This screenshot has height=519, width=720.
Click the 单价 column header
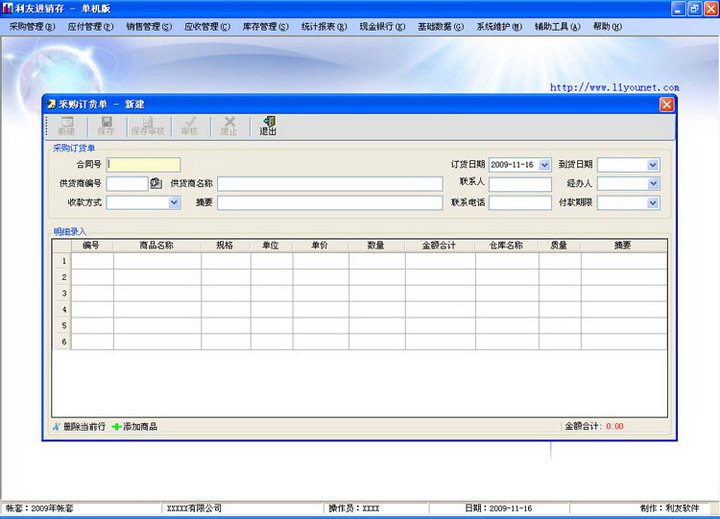click(x=321, y=245)
